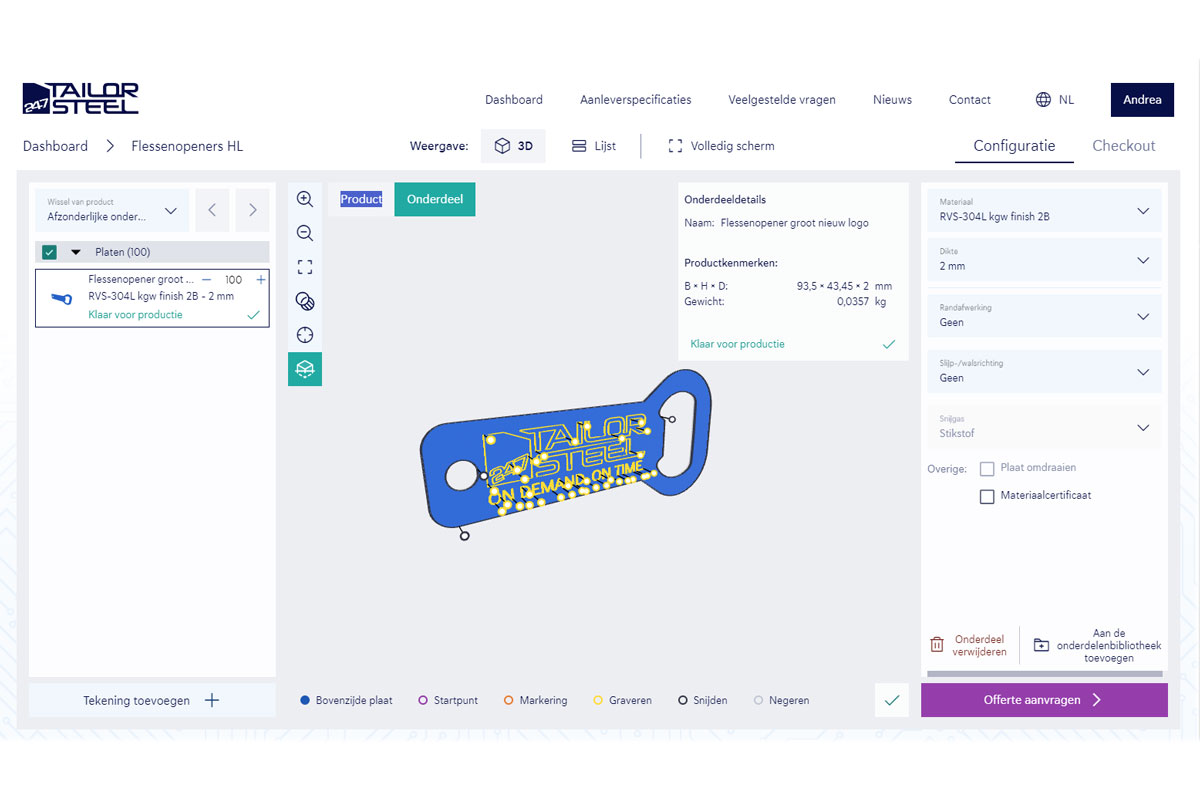Click Tekening toevoegen button
This screenshot has width=1200, height=800.
[x=152, y=700]
